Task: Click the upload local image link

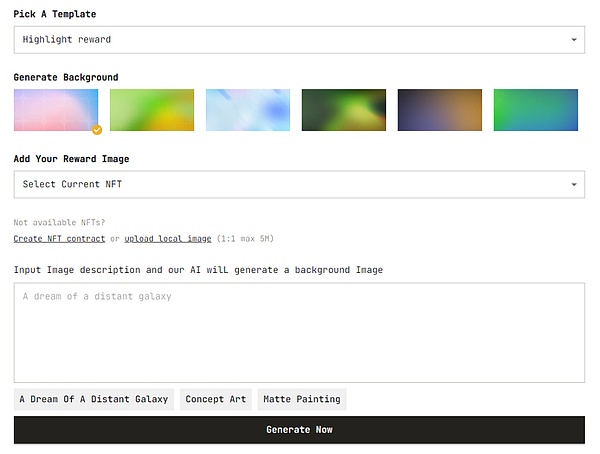Action: tap(167, 239)
